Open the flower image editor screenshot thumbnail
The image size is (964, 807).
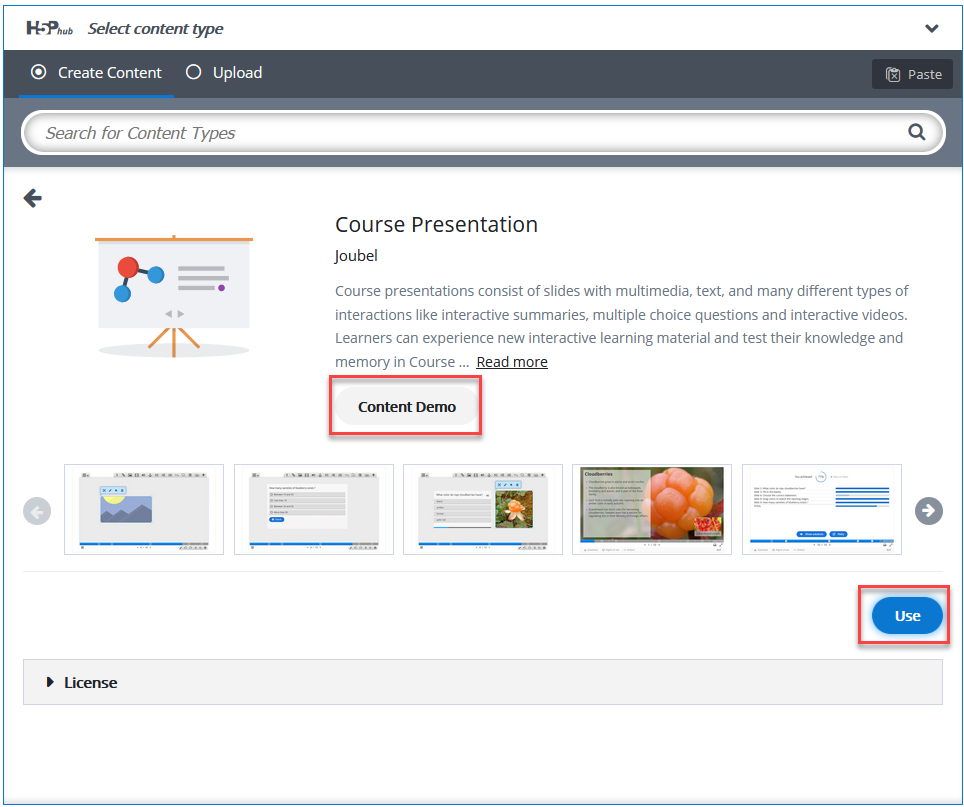click(x=483, y=510)
